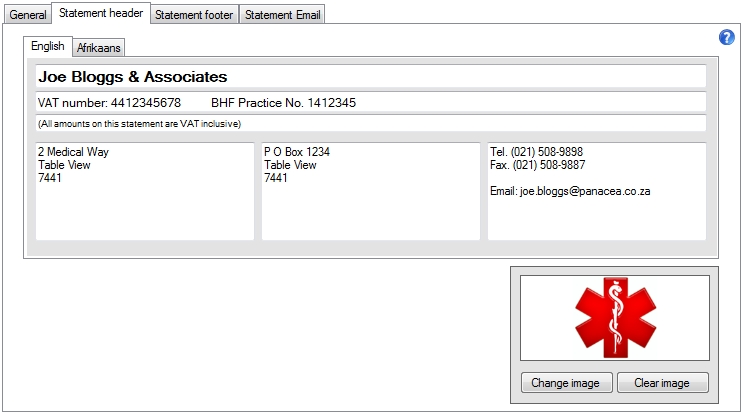Click the Joe Bloggs & Associates name field
The width and height of the screenshot is (743, 414).
tap(132, 77)
